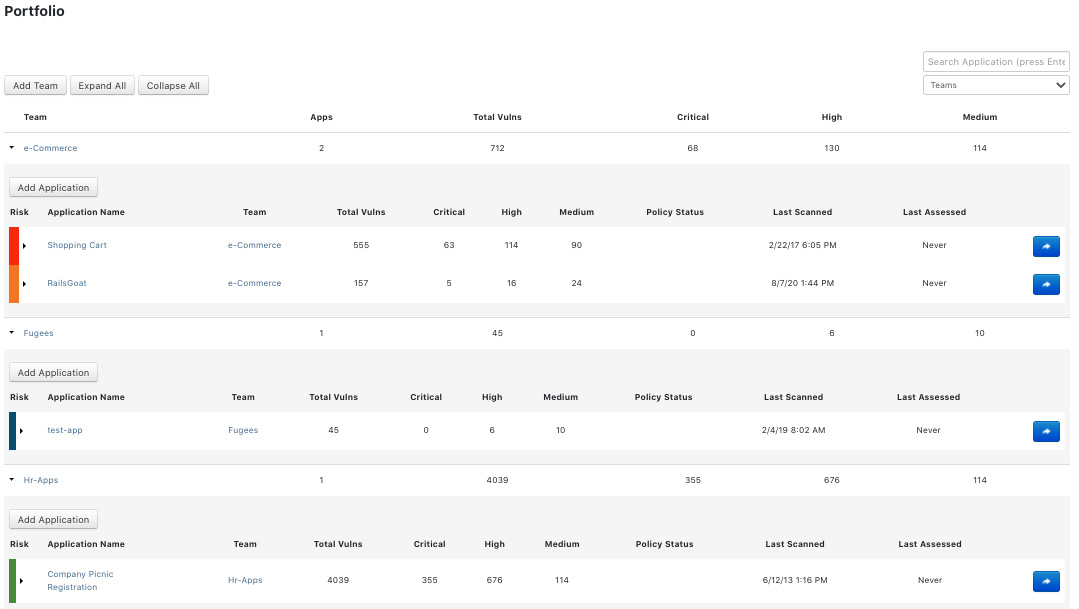Open the Teams filter dropdown
This screenshot has width=1079, height=609.
tap(996, 85)
